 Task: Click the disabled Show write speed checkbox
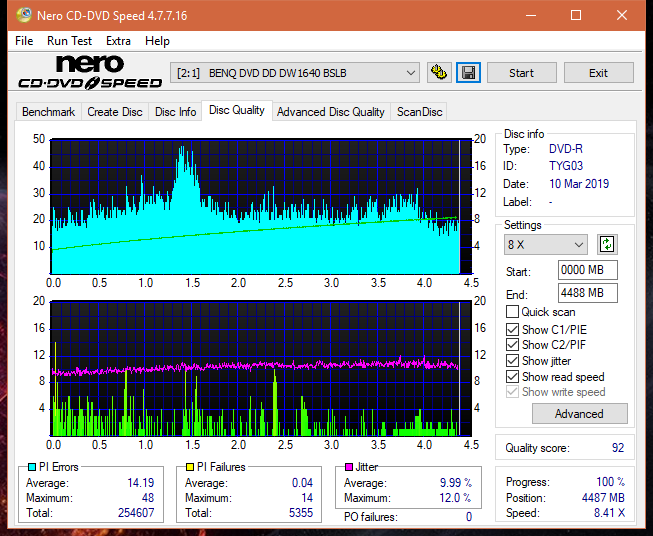pyautogui.click(x=512, y=392)
